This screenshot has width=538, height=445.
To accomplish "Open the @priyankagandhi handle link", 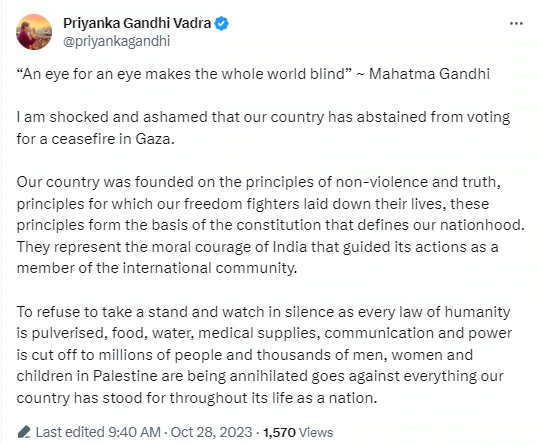I will pyautogui.click(x=117, y=41).
